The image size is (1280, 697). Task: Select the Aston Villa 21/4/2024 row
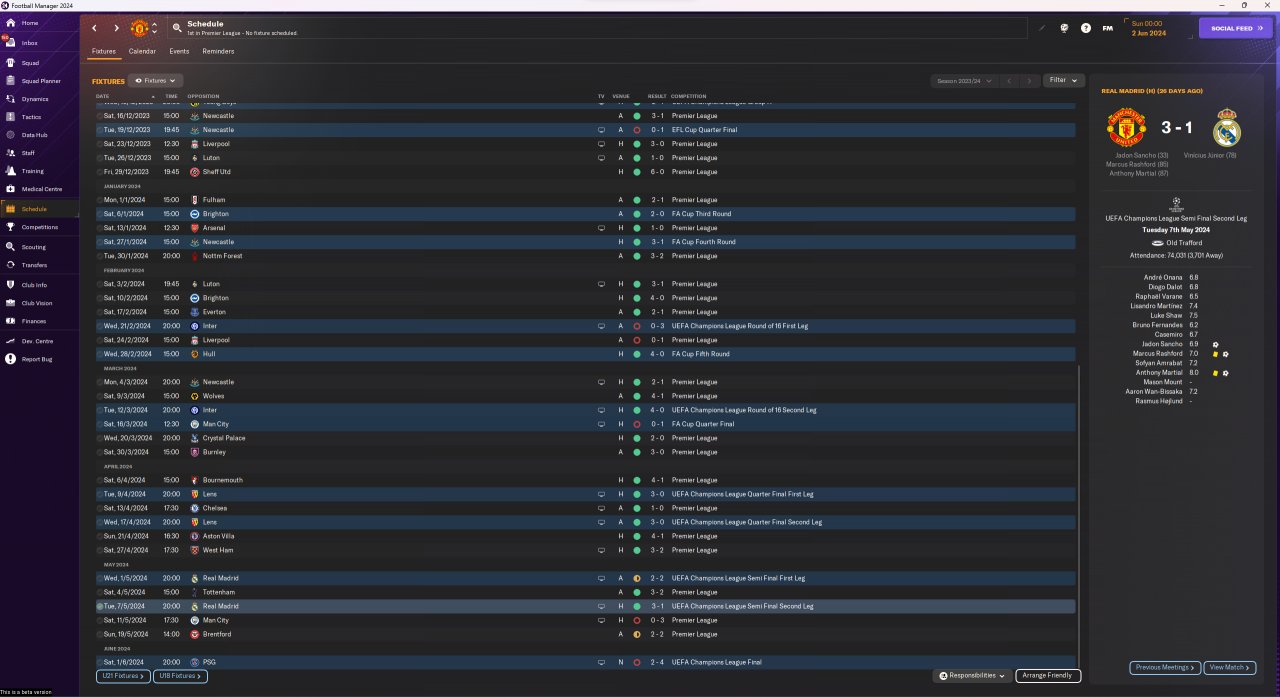(x=586, y=536)
